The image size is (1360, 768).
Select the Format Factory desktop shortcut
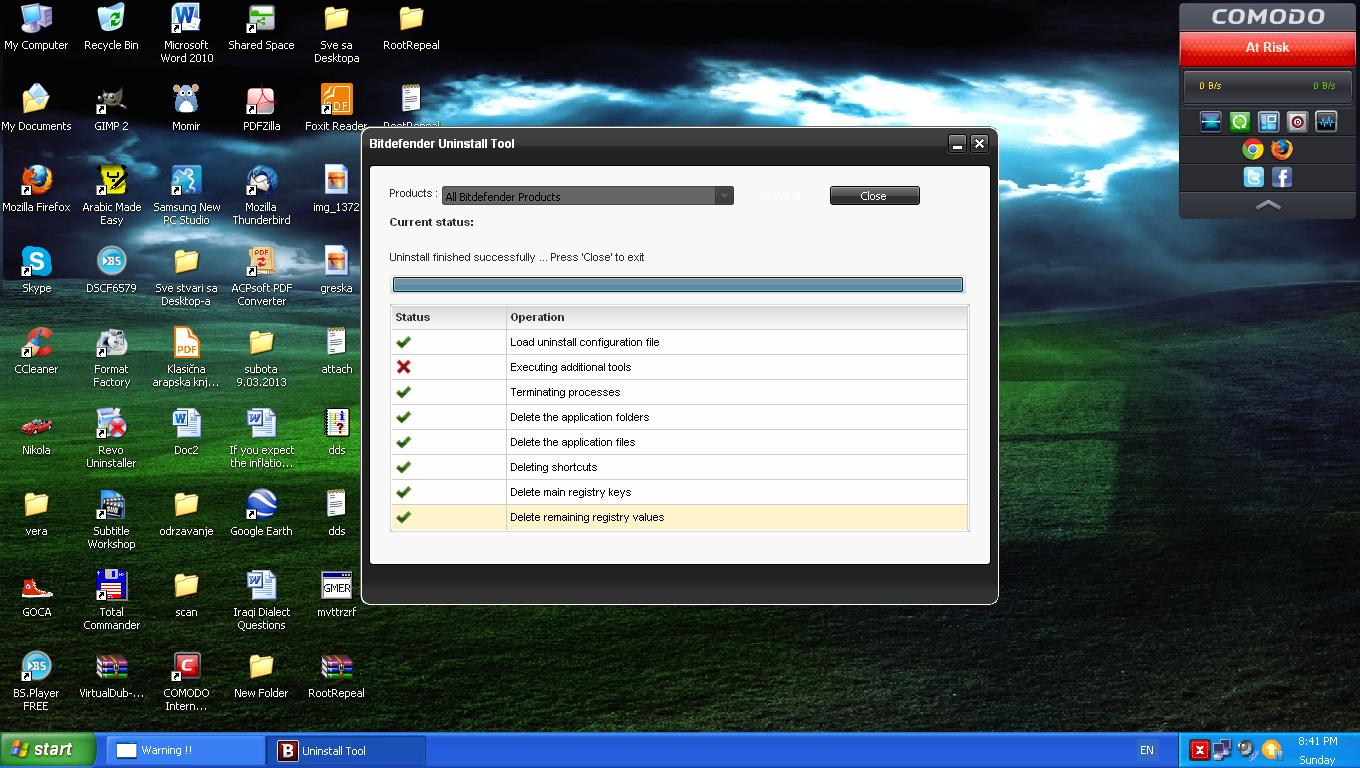[111, 358]
